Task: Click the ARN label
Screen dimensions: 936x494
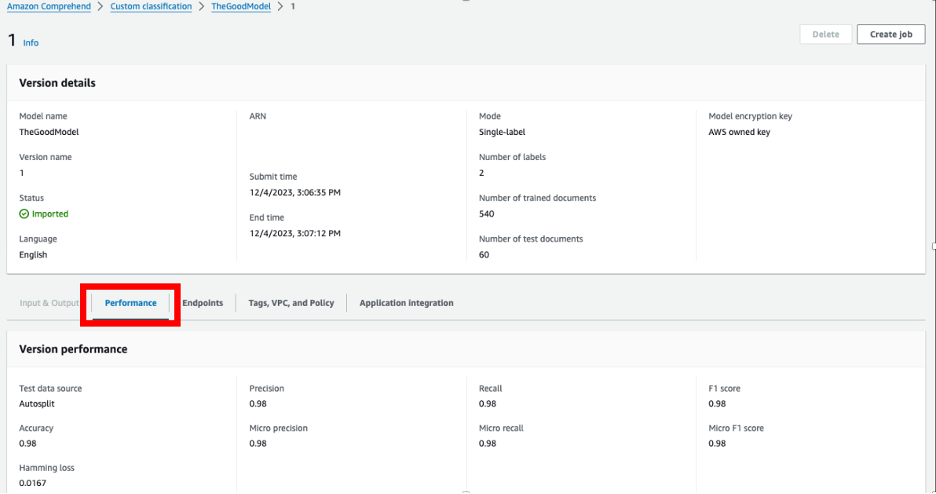Action: pos(258,116)
